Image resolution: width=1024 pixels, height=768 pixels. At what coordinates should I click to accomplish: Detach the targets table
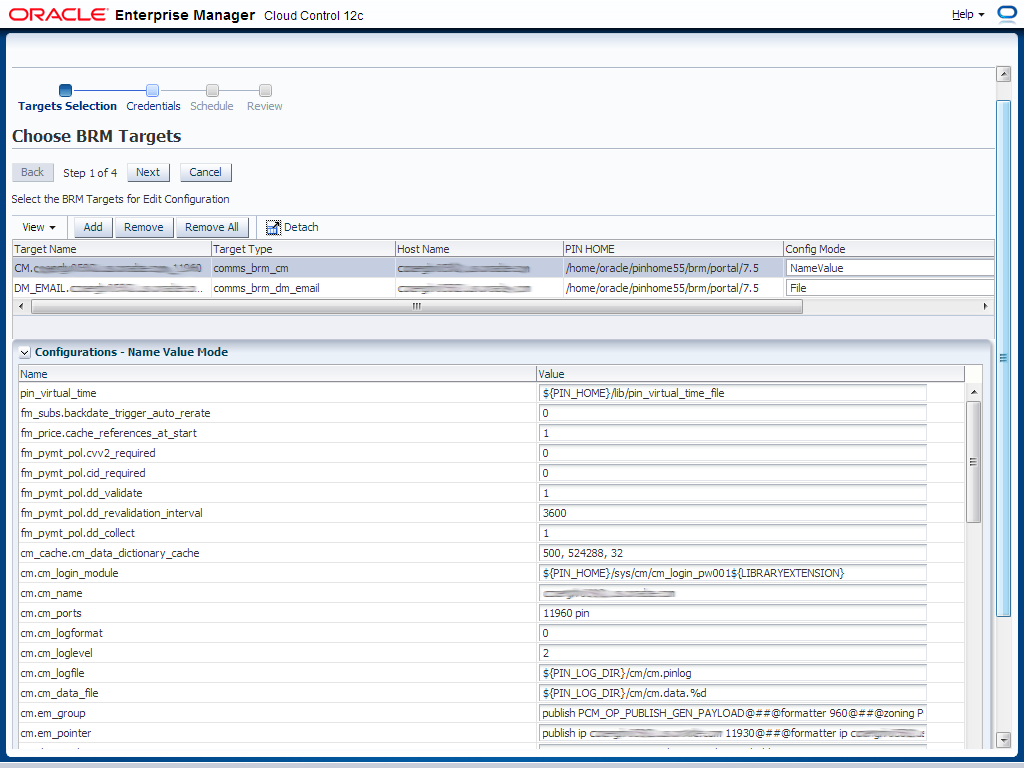pos(292,227)
